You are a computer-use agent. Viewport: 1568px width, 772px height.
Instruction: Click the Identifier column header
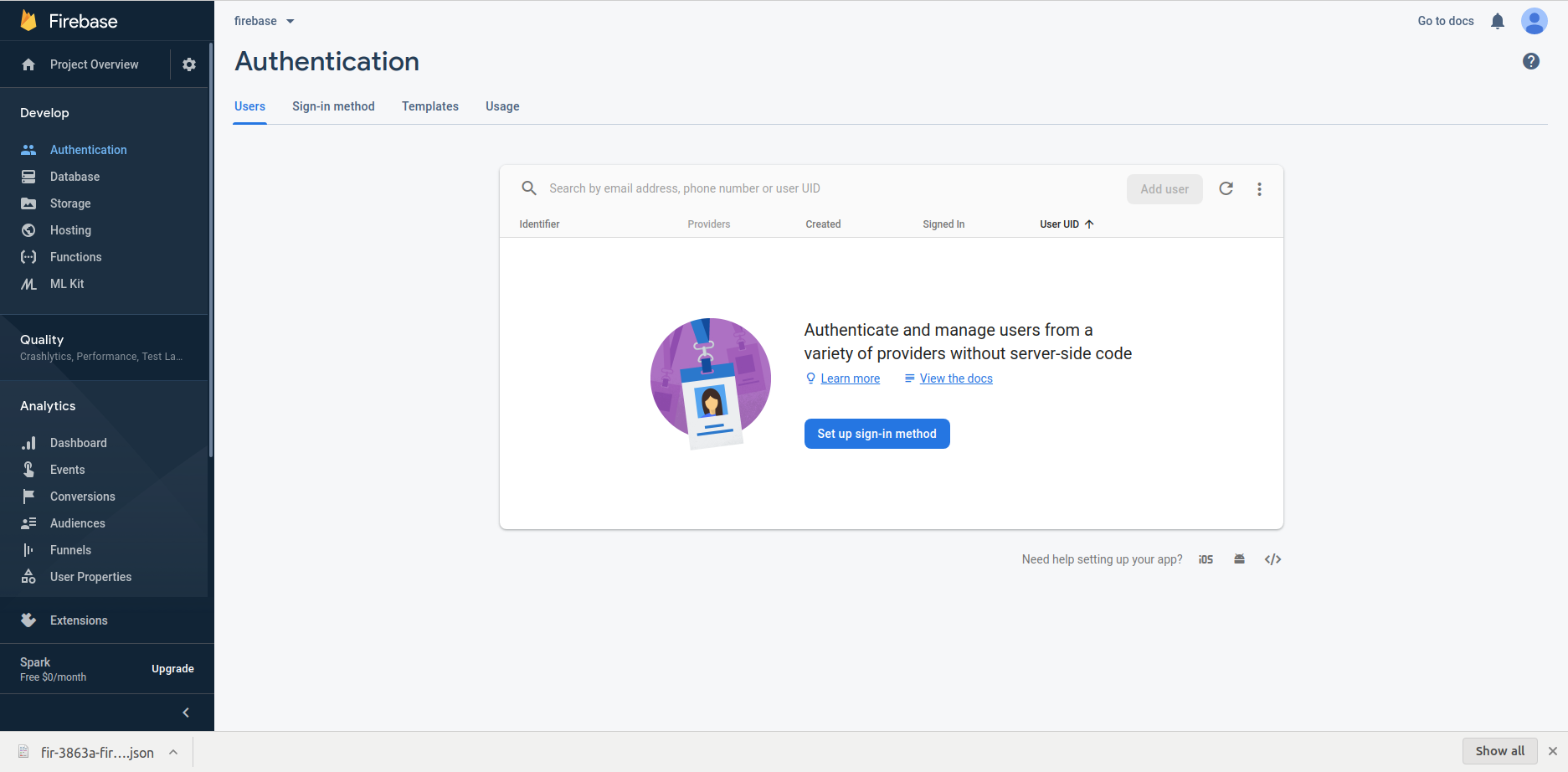tap(539, 224)
